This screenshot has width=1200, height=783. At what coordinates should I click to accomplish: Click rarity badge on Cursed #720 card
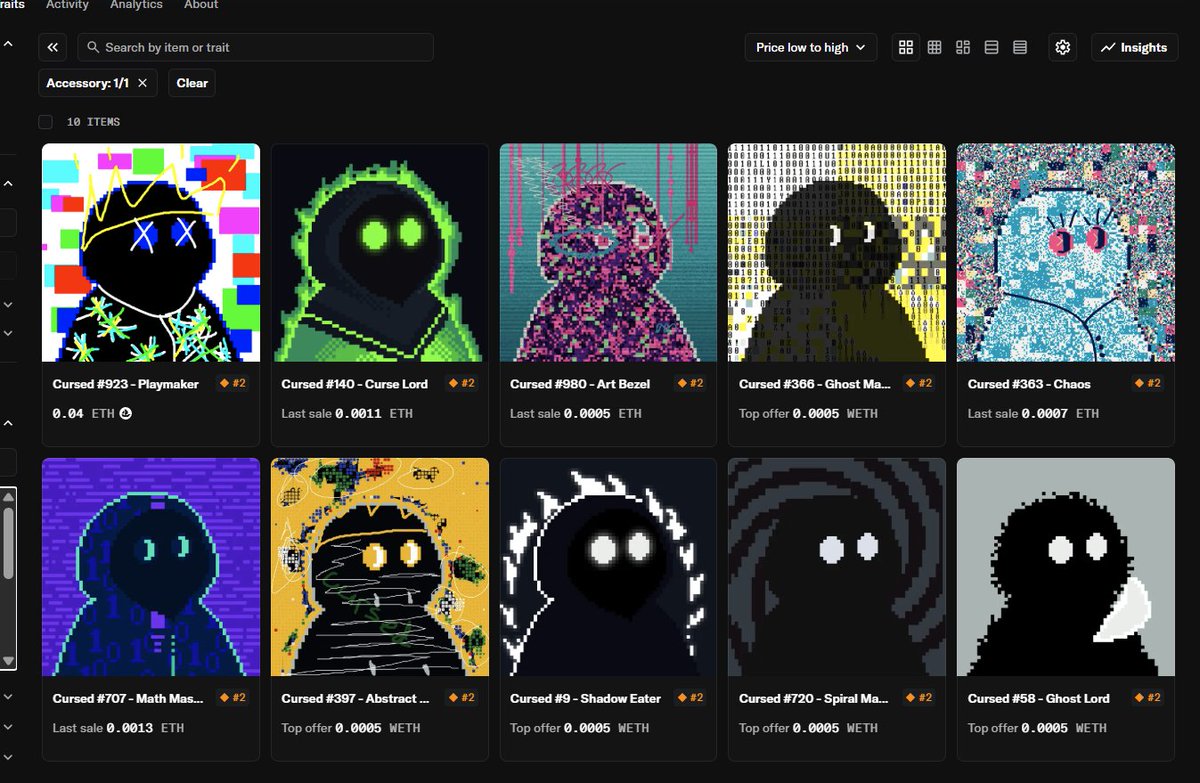coord(921,698)
